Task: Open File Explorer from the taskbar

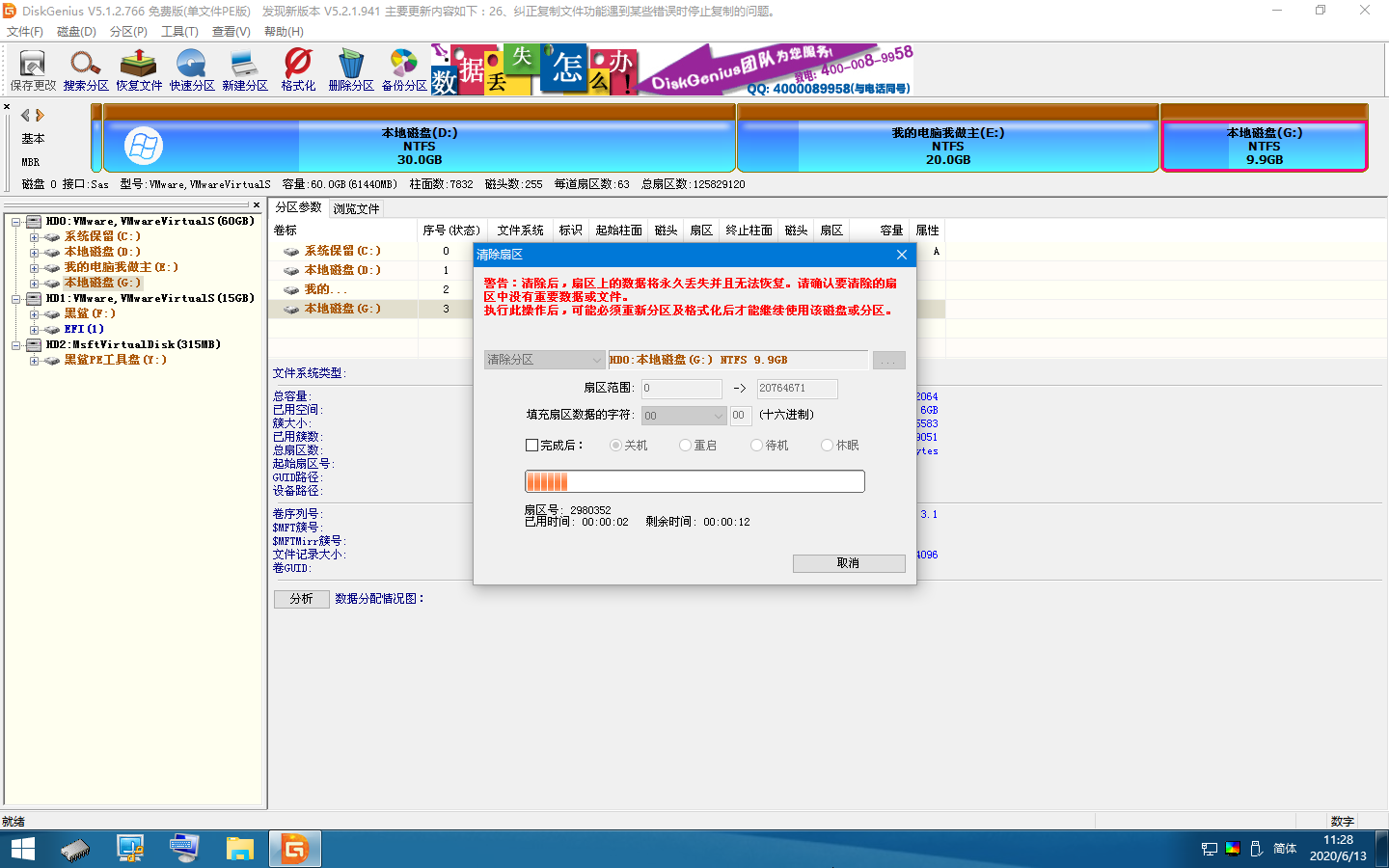Action: 239,849
